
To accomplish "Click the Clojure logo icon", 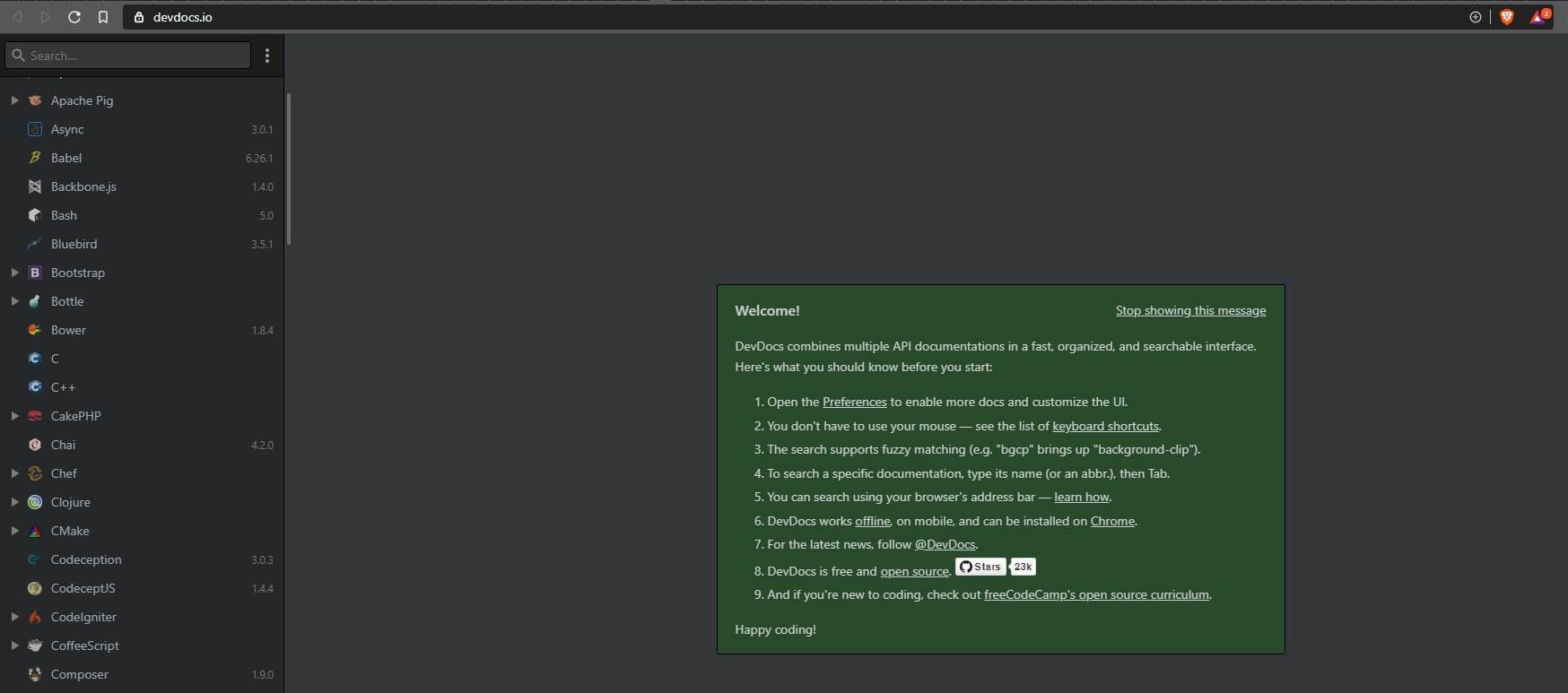I will point(35,502).
